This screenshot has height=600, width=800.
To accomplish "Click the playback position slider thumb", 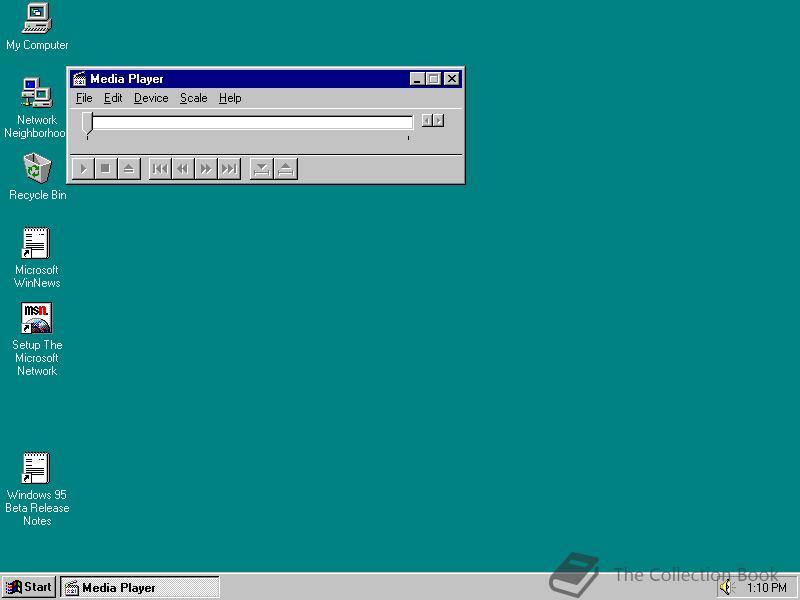I will (87, 123).
